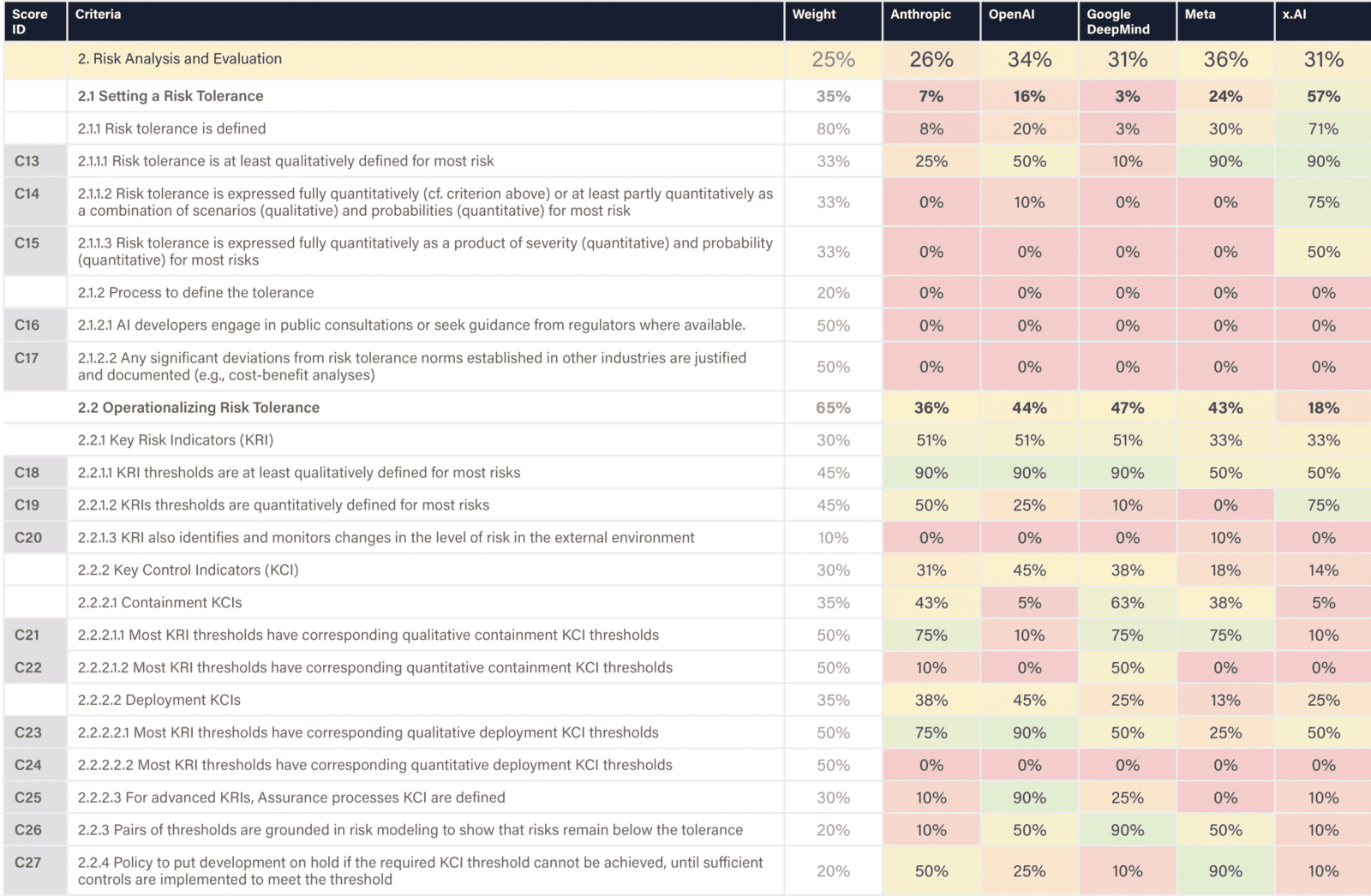Select the x.AI column header
This screenshot has height=896, width=1371.
(x=1294, y=15)
